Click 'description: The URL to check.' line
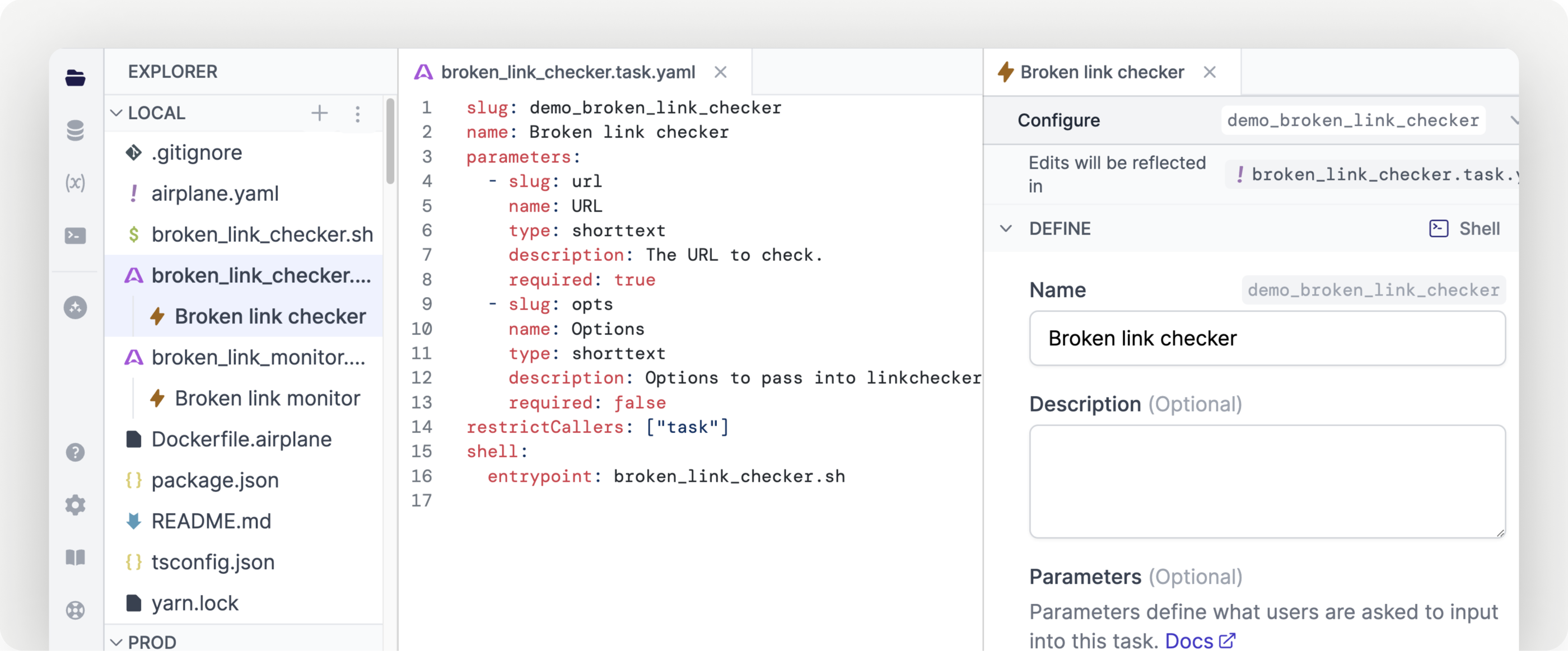Screen dimensions: 1568x651 click(666, 255)
